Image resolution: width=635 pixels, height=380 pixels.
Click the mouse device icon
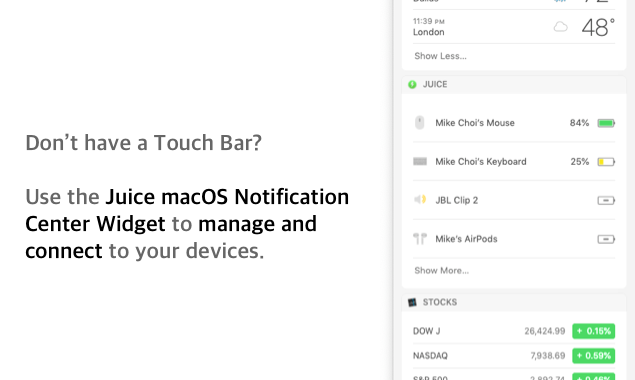[x=420, y=122]
